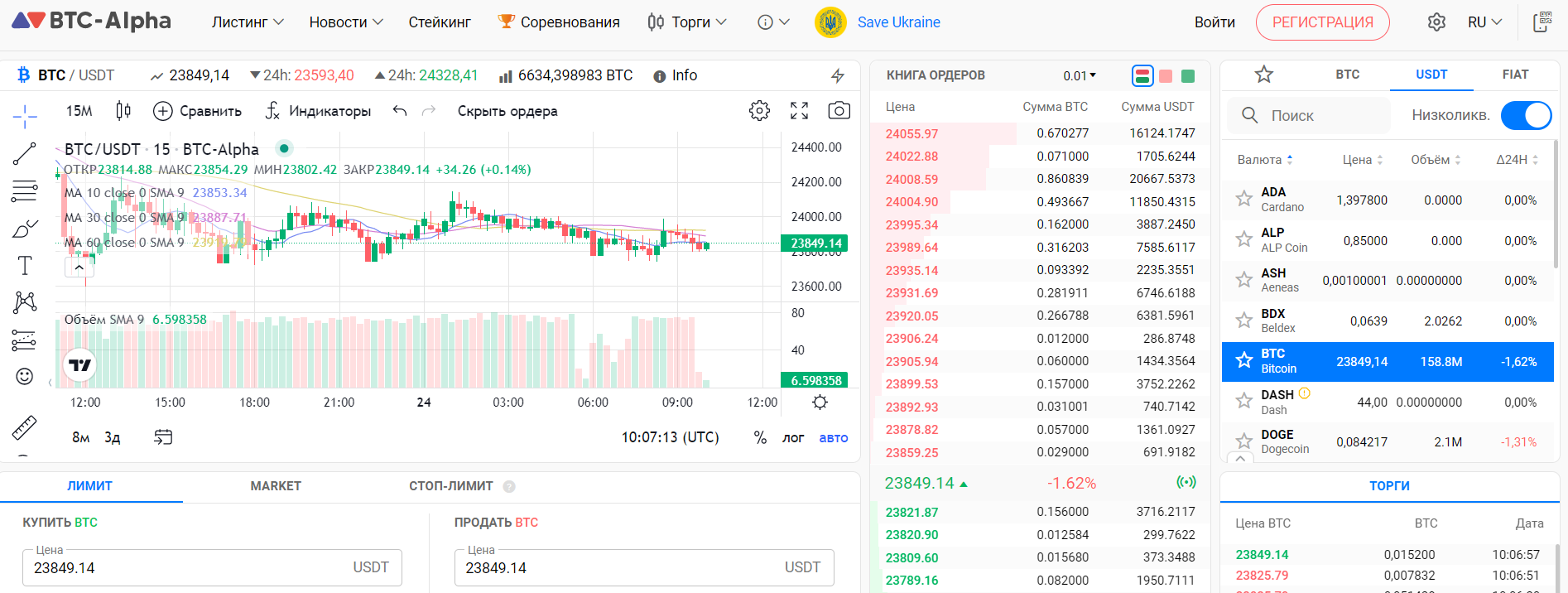Viewport: 1568px width, 593px height.
Task: Open the info circle dropdown in header
Action: coord(774,22)
